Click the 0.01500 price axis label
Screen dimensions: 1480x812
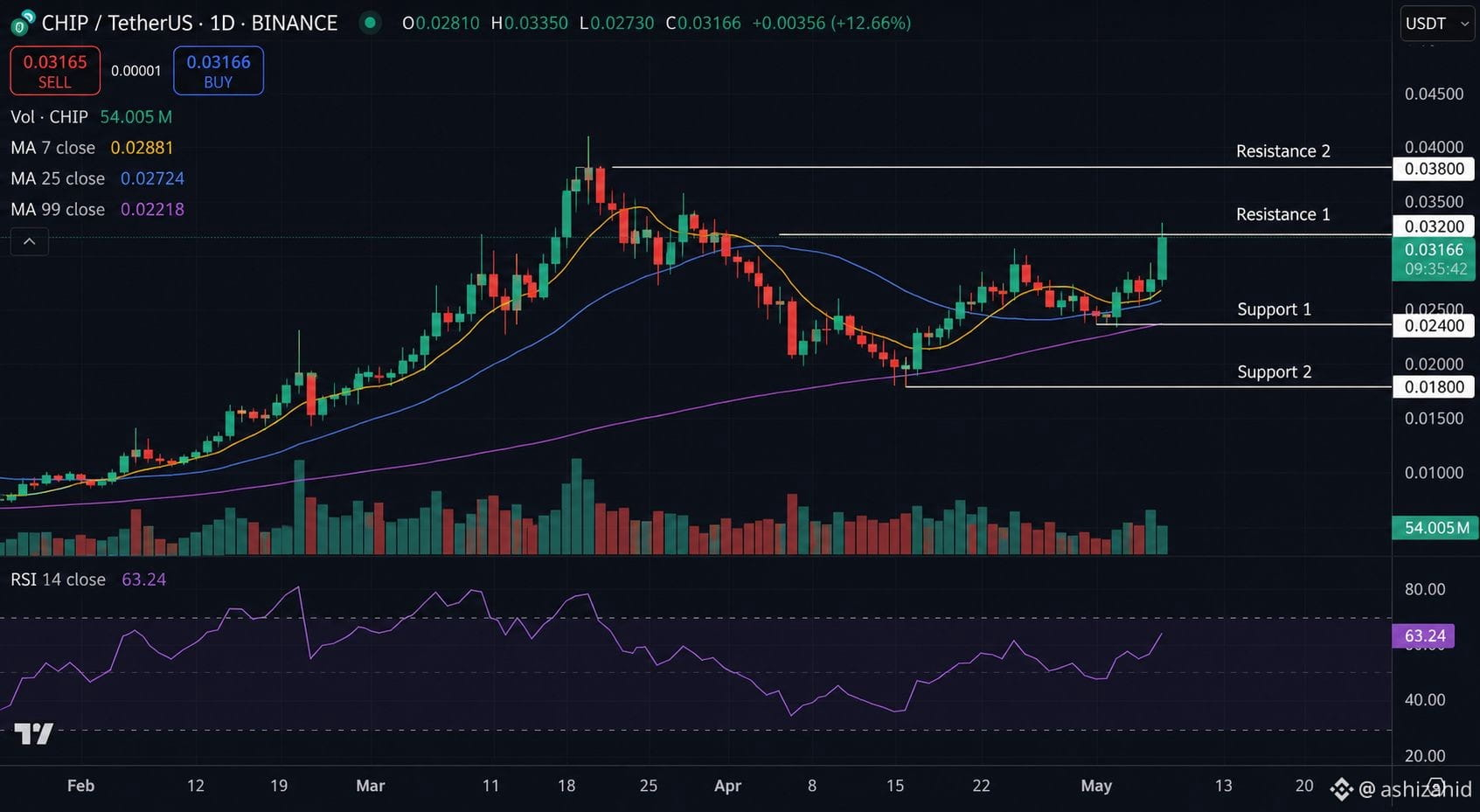click(1434, 419)
